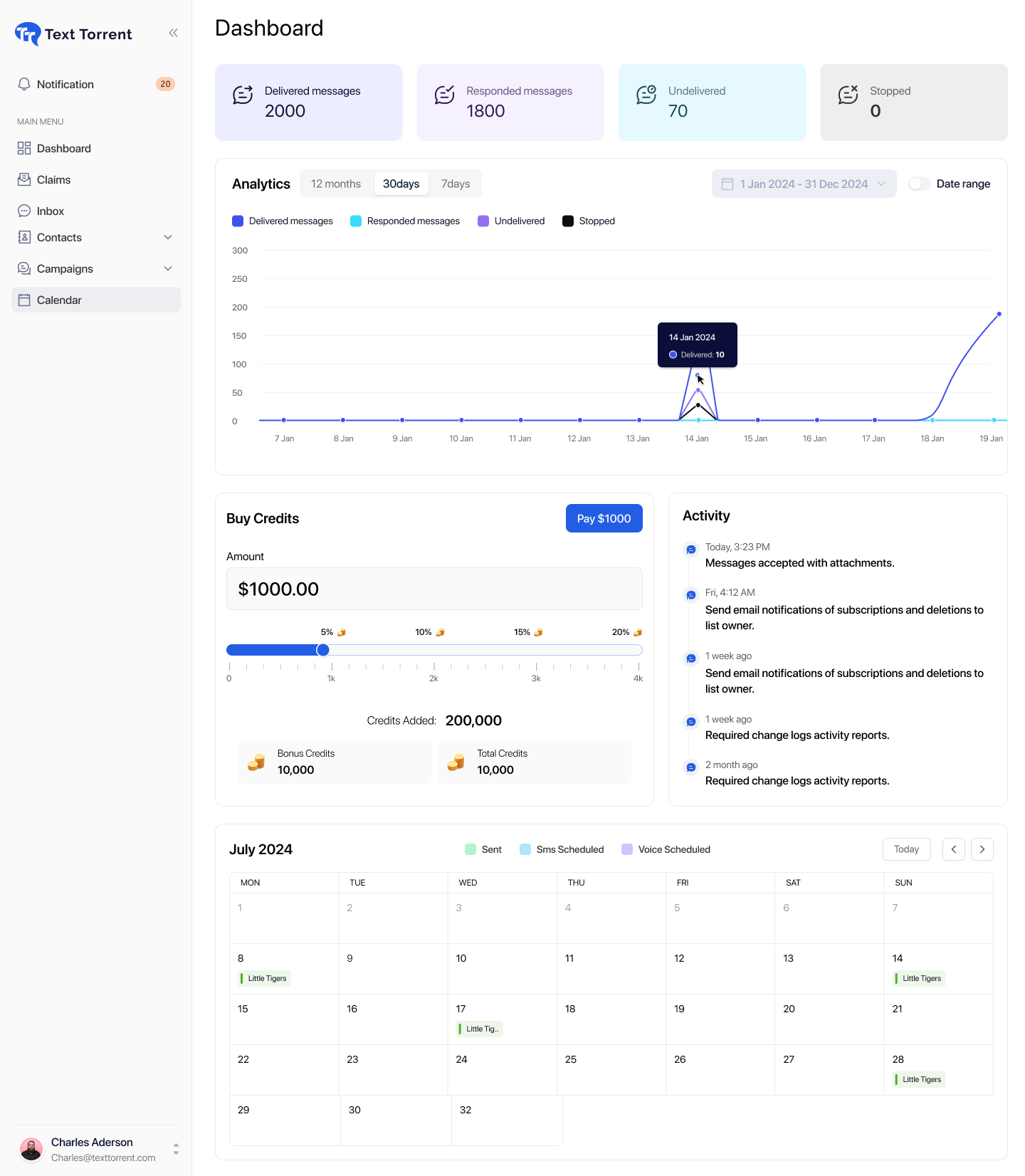
Task: Click the Total Credits coins icon
Action: pos(456,762)
